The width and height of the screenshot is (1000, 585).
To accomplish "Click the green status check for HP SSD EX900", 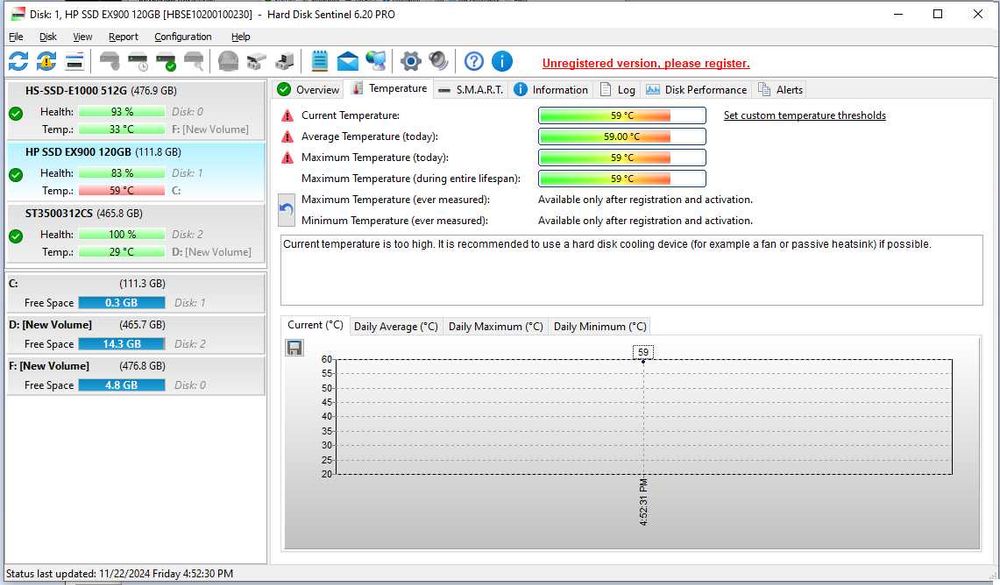I will pos(16,175).
